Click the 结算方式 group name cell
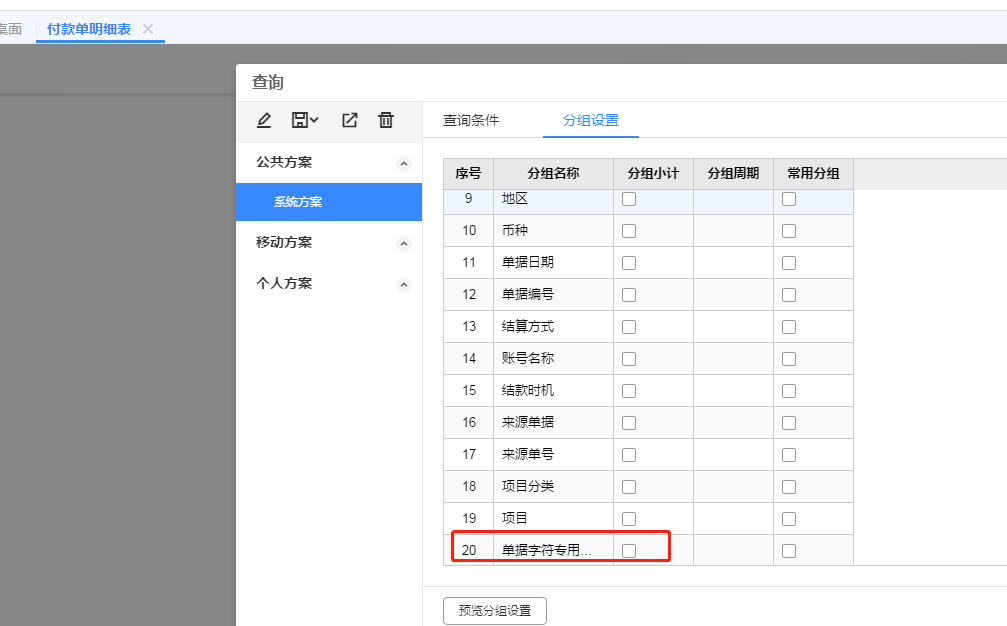This screenshot has width=1007, height=626. 554,327
